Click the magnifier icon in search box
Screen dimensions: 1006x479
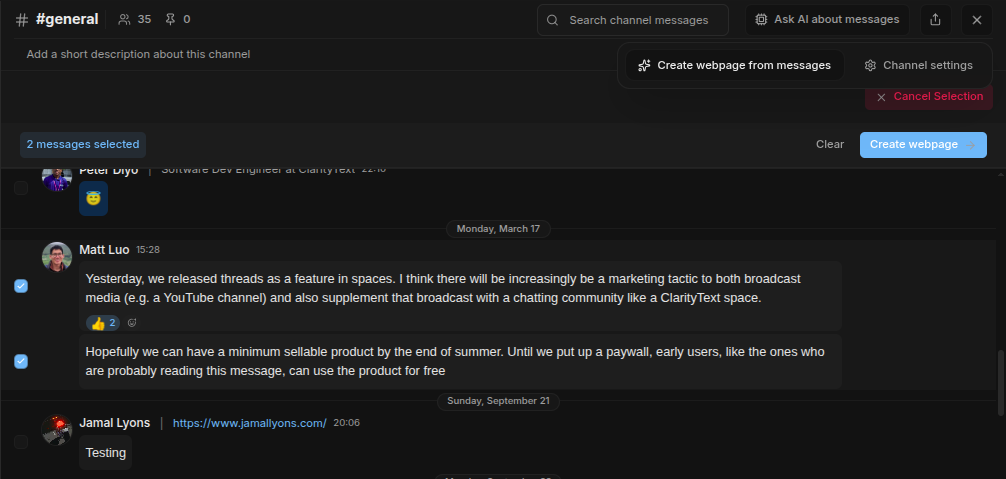click(552, 20)
